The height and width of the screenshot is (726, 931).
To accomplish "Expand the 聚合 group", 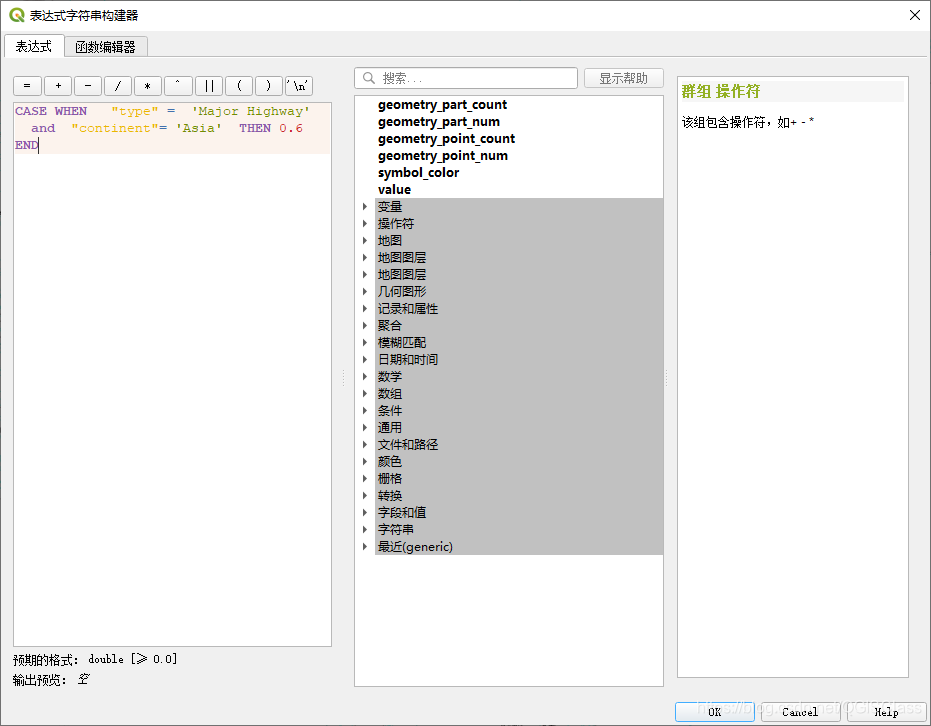I will (365, 325).
